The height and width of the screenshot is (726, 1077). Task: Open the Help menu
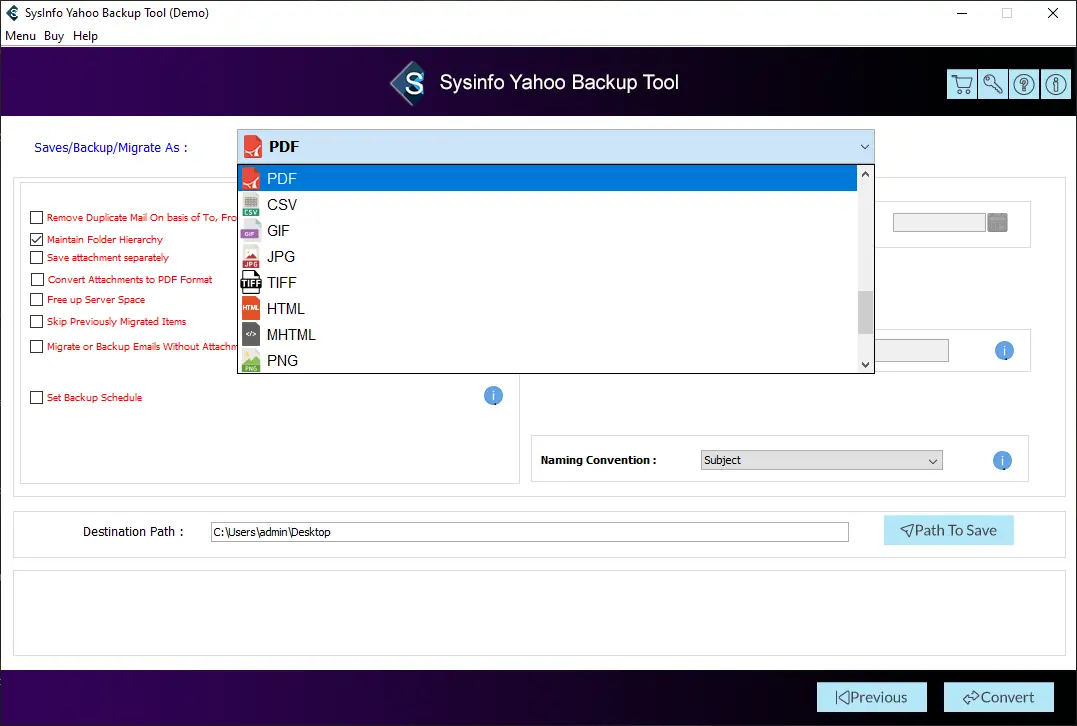point(86,36)
